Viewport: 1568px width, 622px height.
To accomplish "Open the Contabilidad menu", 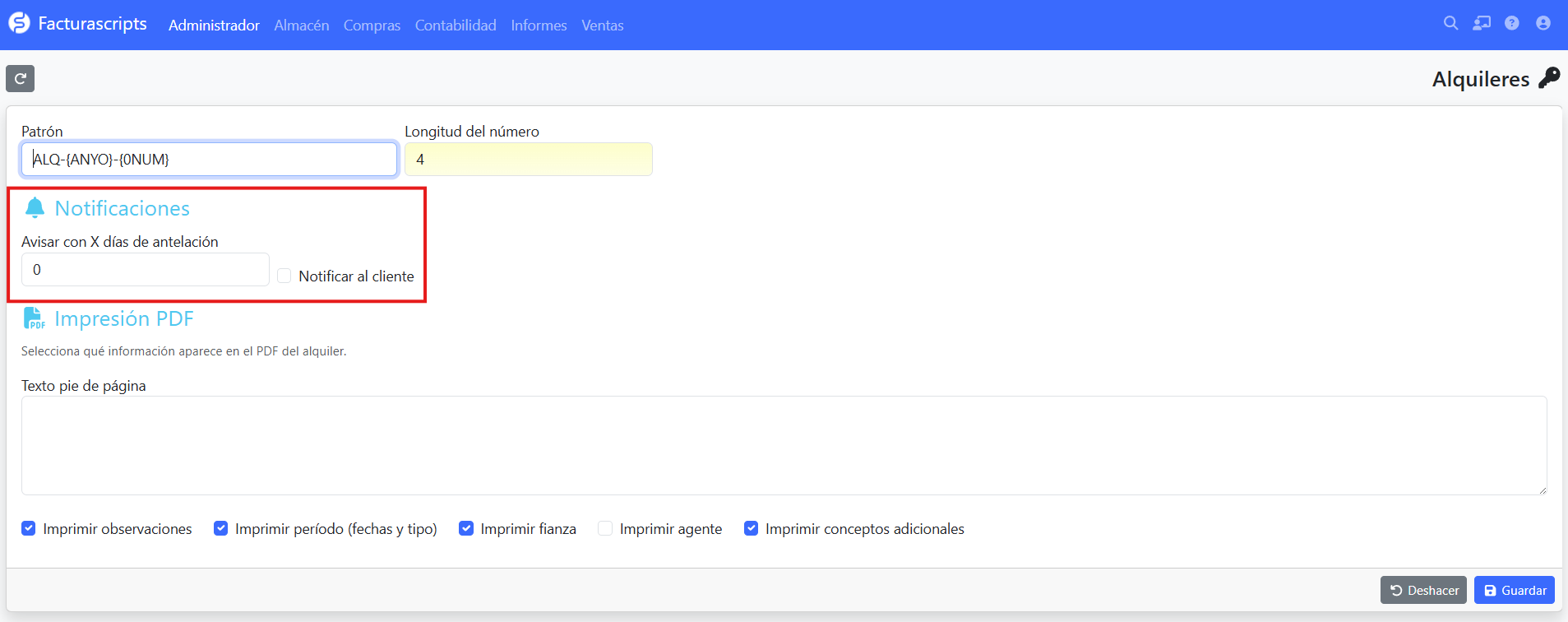I will [x=456, y=26].
